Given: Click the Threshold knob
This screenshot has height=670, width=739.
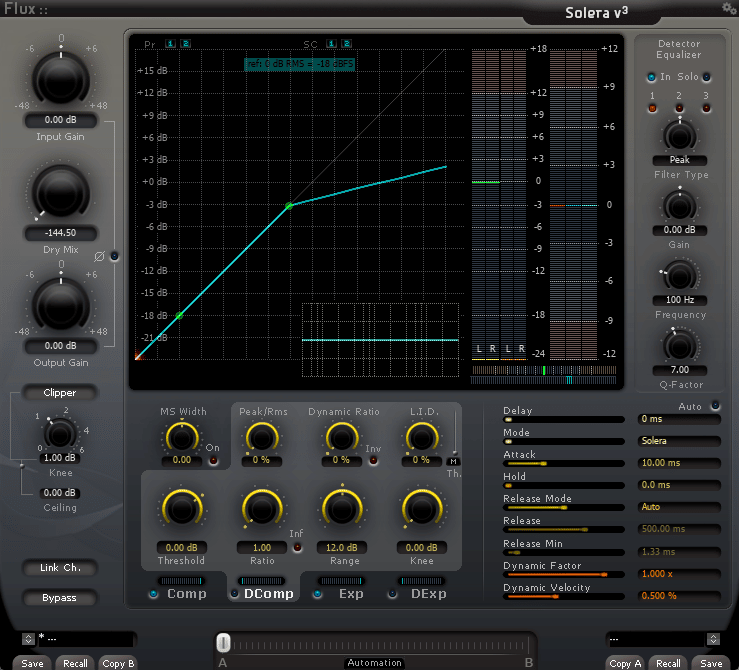Looking at the screenshot, I should point(181,508).
